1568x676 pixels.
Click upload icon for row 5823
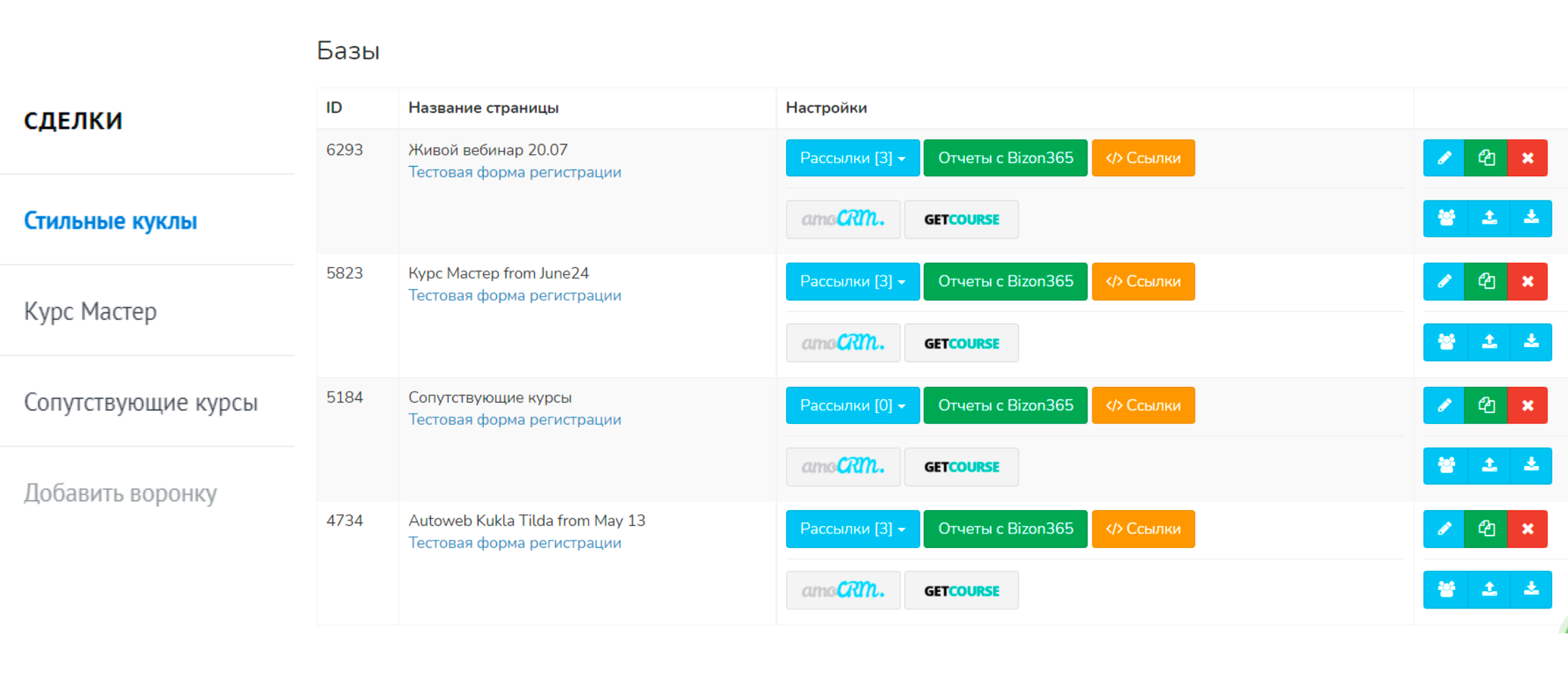[1489, 342]
